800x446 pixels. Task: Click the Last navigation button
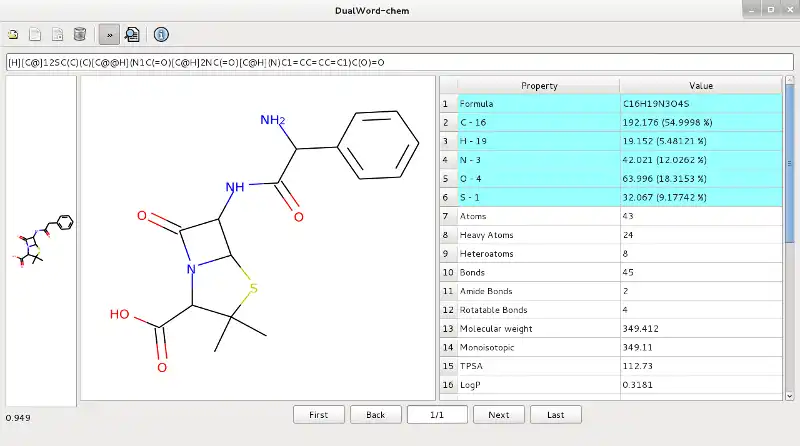coord(556,415)
